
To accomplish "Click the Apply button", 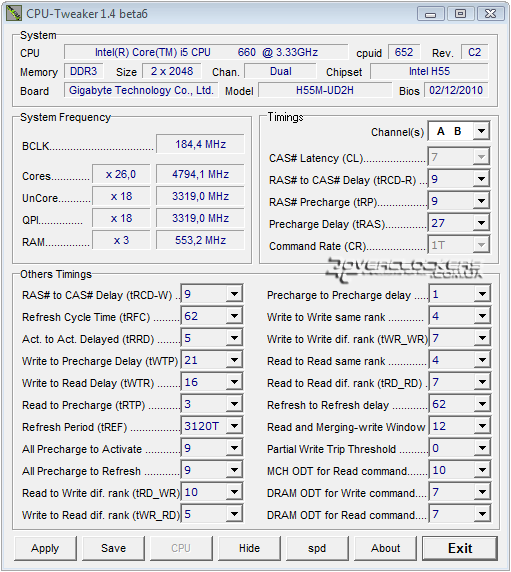I will click(45, 548).
